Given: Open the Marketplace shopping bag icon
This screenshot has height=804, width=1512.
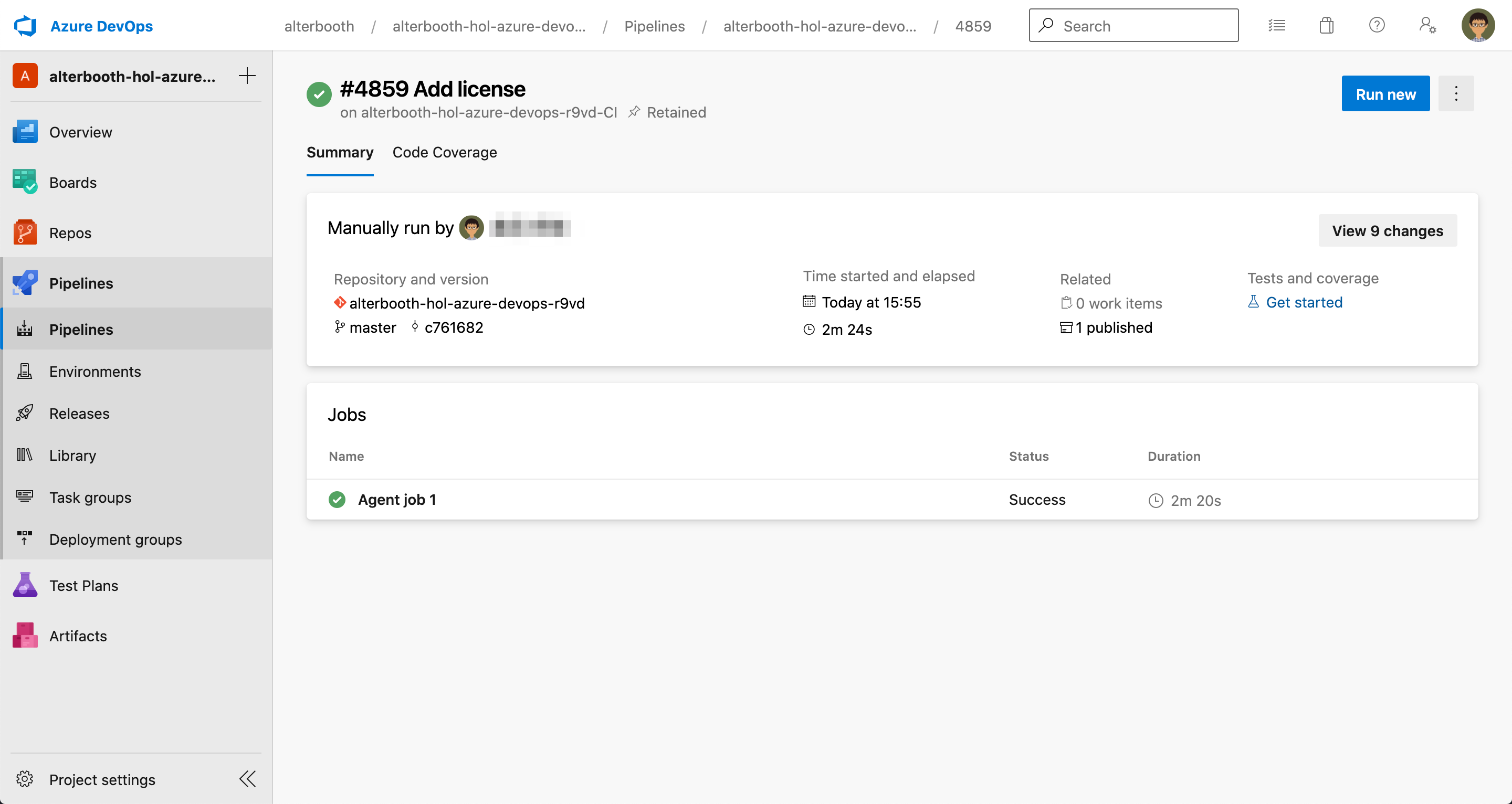Looking at the screenshot, I should click(x=1327, y=25).
